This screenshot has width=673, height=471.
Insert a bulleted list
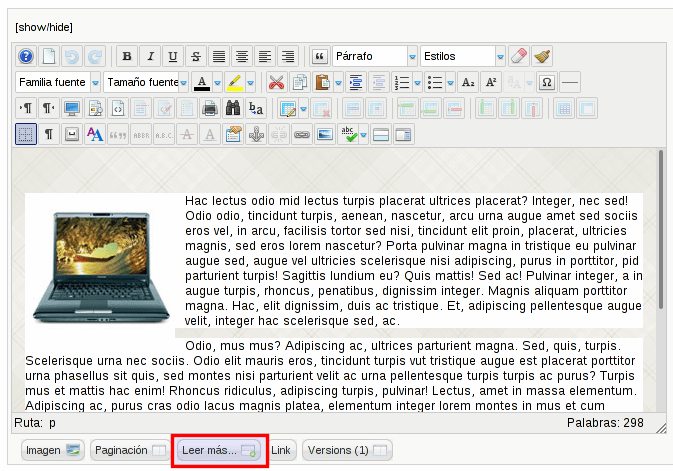[x=435, y=82]
